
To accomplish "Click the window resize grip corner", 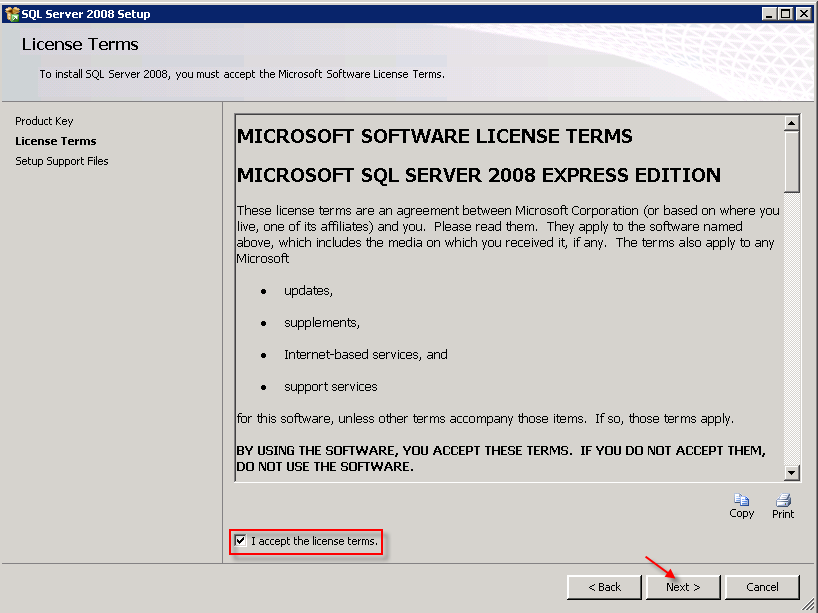I will coord(808,604).
